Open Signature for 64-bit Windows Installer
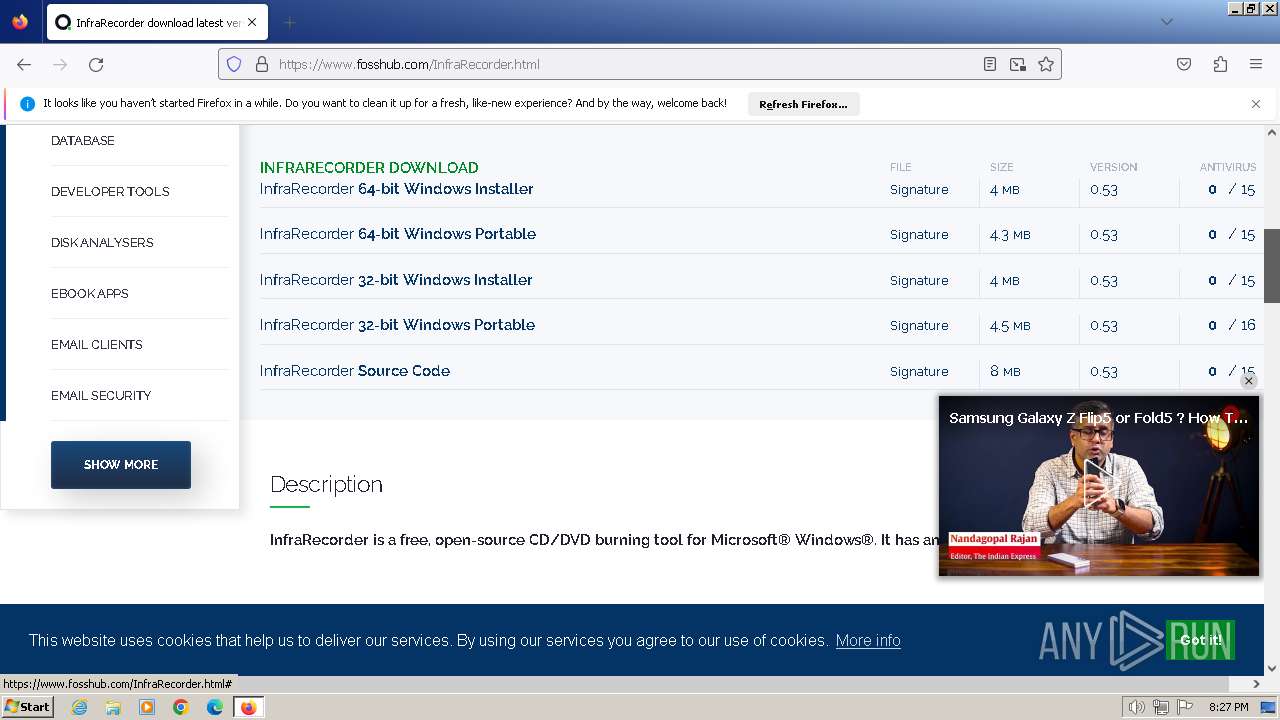1280x720 pixels. 919,189
